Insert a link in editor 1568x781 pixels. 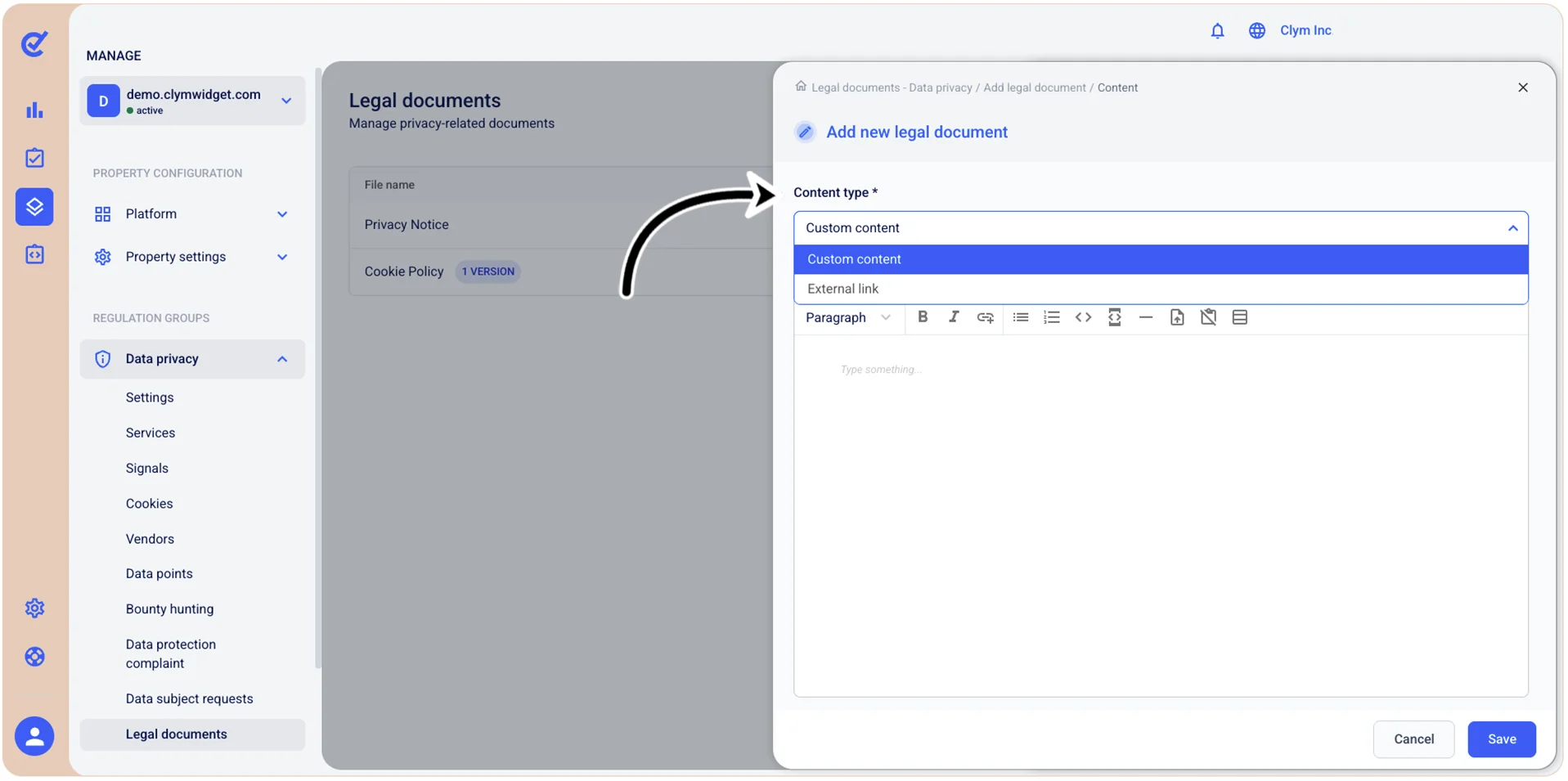986,317
